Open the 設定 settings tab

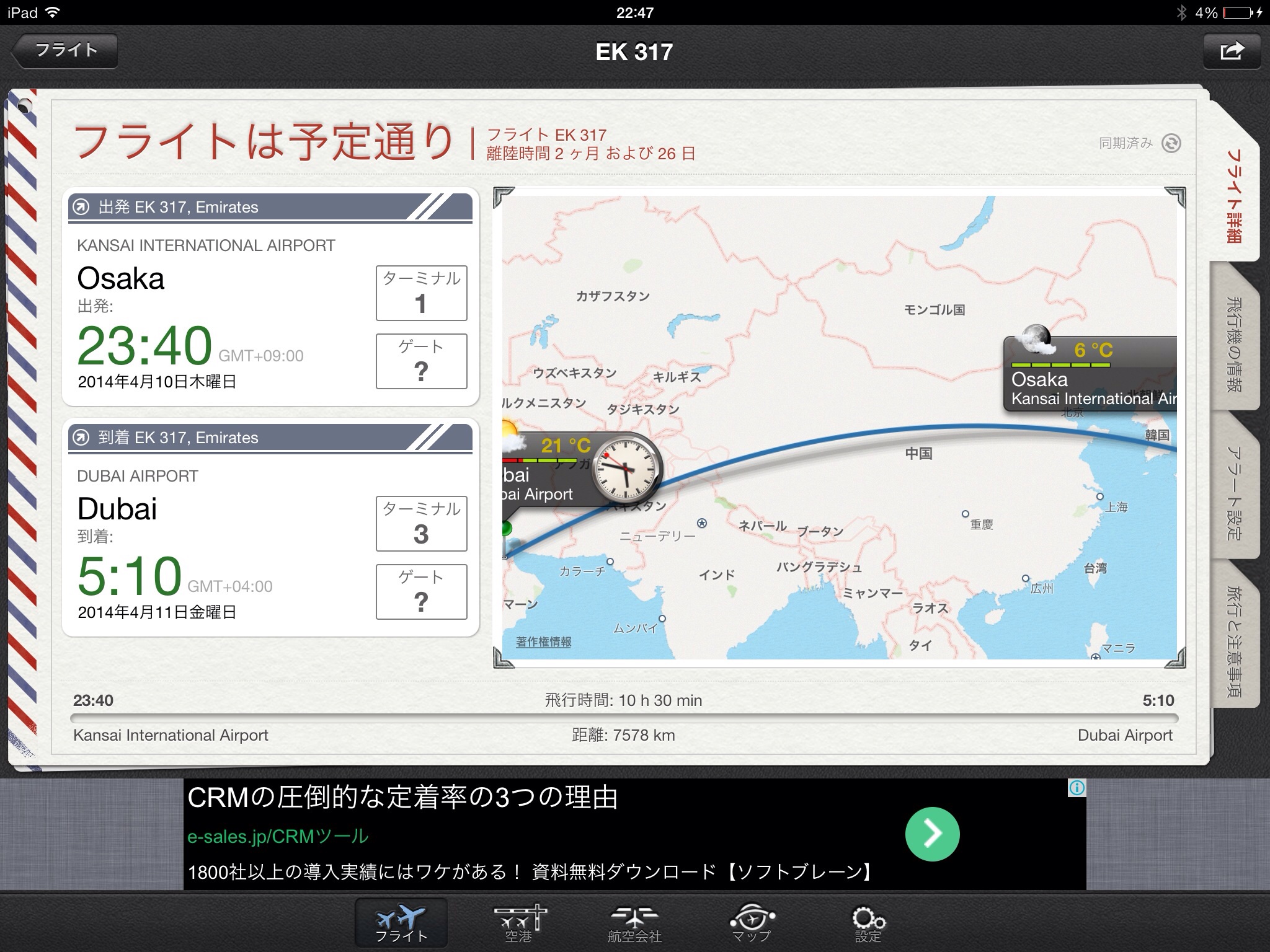click(x=868, y=922)
